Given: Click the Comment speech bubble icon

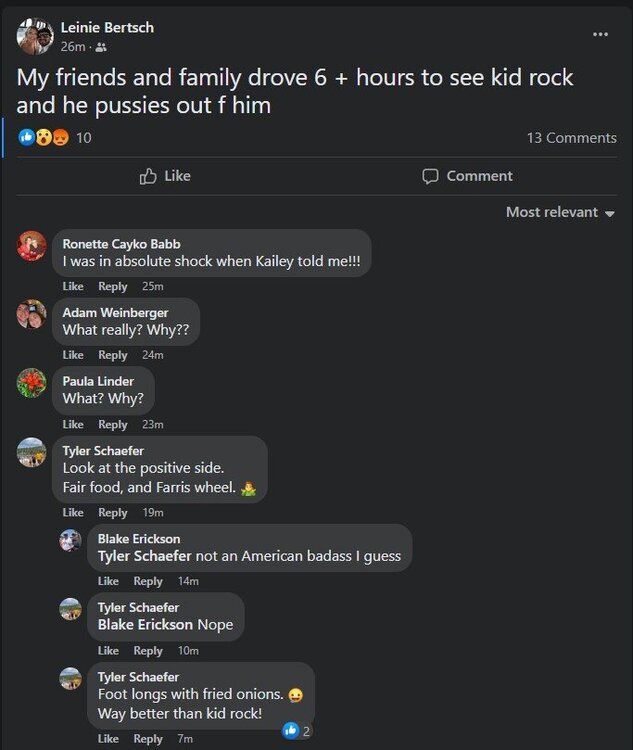Looking at the screenshot, I should point(431,176).
